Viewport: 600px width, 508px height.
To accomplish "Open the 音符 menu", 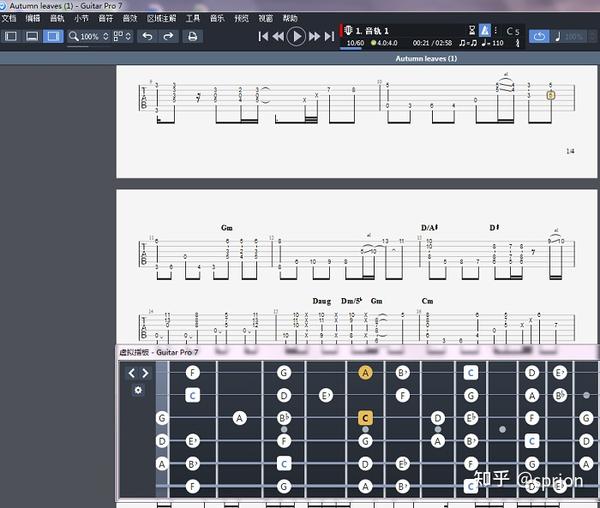I will click(106, 18).
